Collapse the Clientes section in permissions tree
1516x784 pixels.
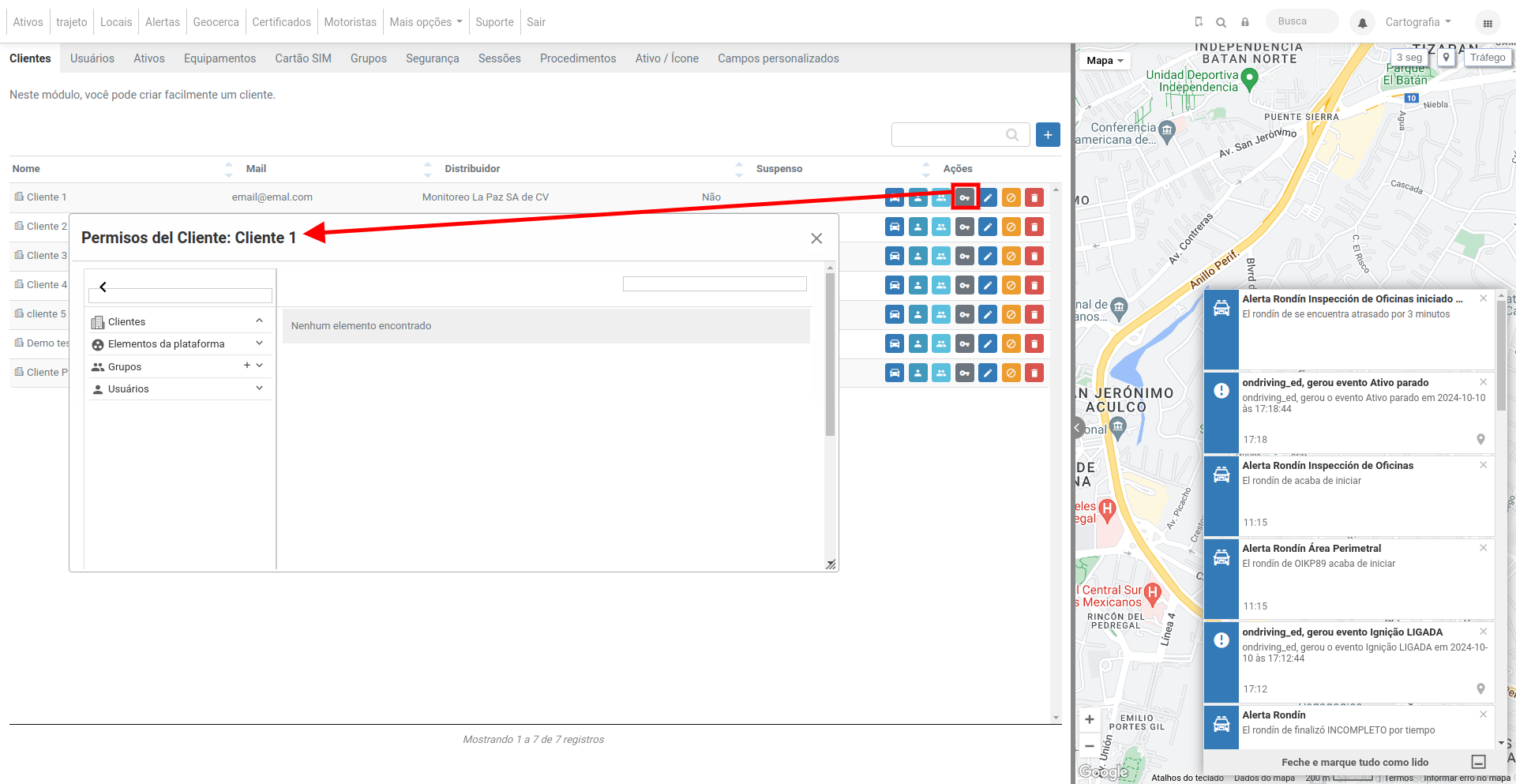pyautogui.click(x=259, y=321)
